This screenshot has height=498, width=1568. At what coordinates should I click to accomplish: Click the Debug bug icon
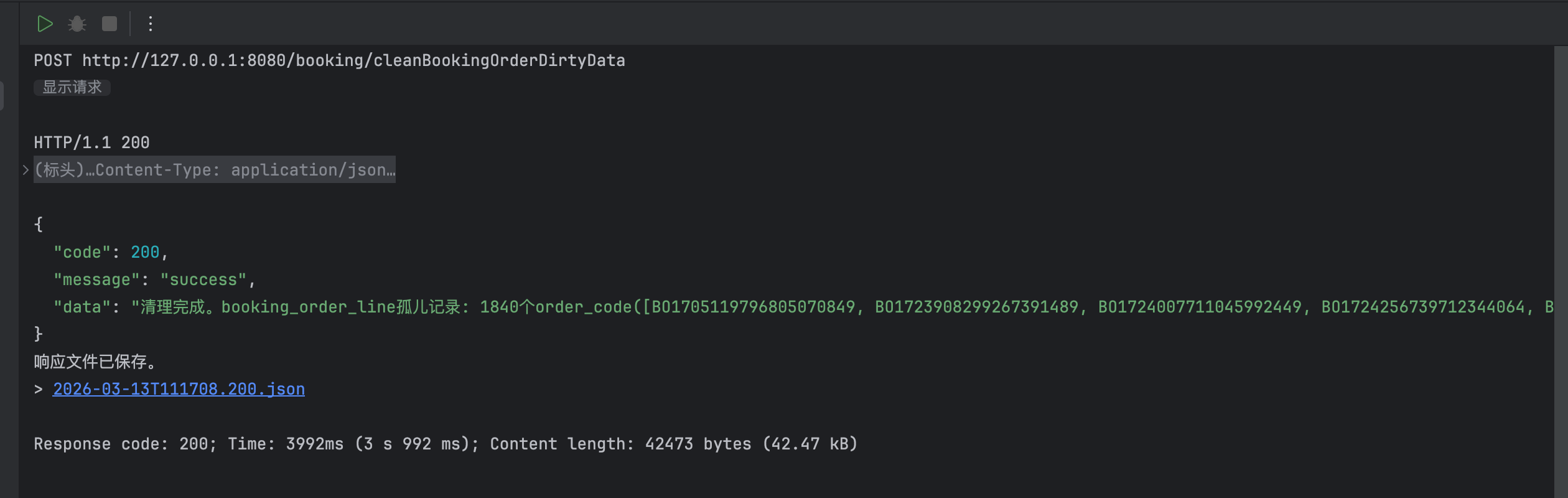point(77,24)
